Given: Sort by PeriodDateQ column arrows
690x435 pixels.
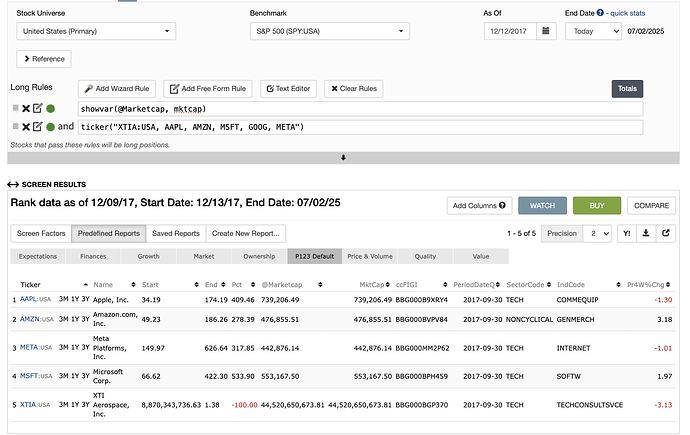Looking at the screenshot, I should click(x=498, y=285).
